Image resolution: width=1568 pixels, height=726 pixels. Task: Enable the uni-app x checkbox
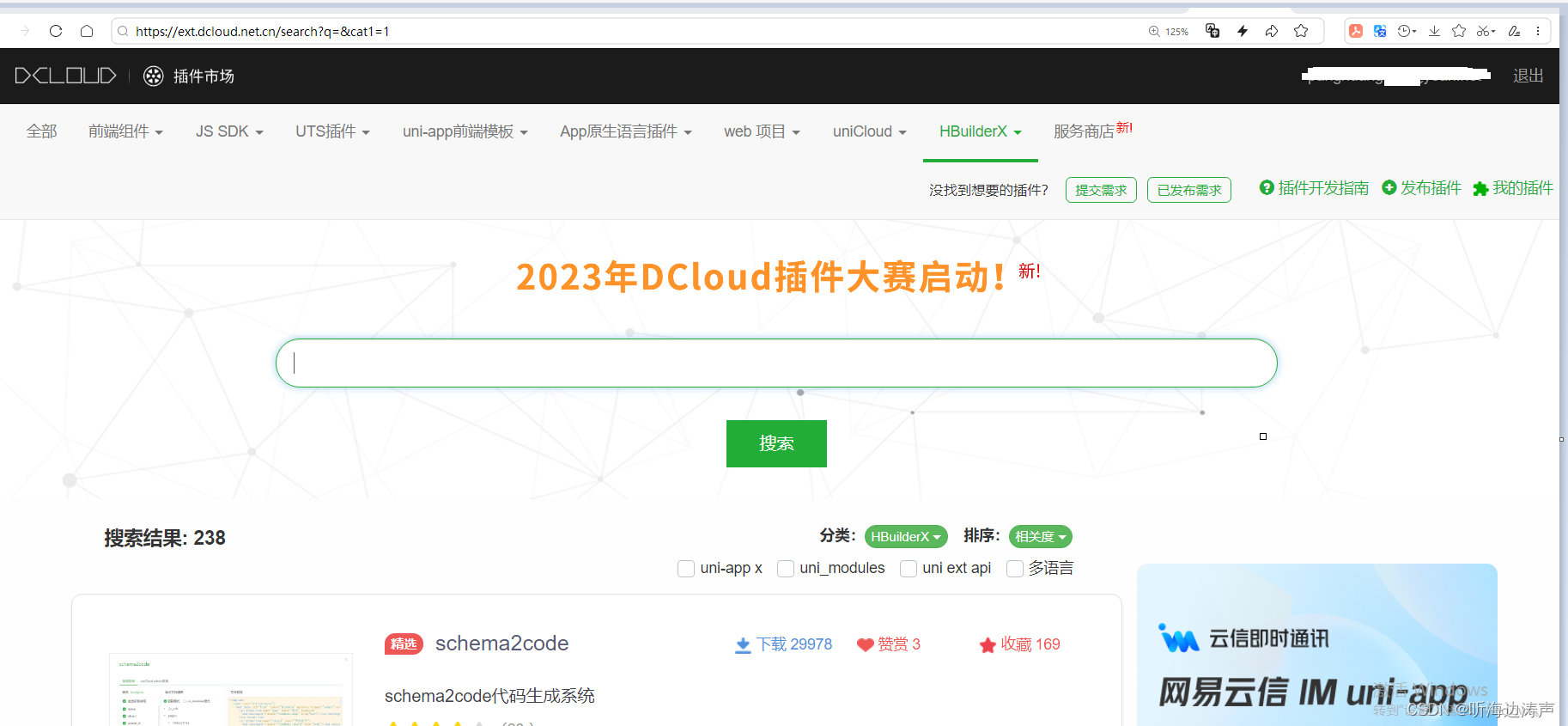click(686, 569)
